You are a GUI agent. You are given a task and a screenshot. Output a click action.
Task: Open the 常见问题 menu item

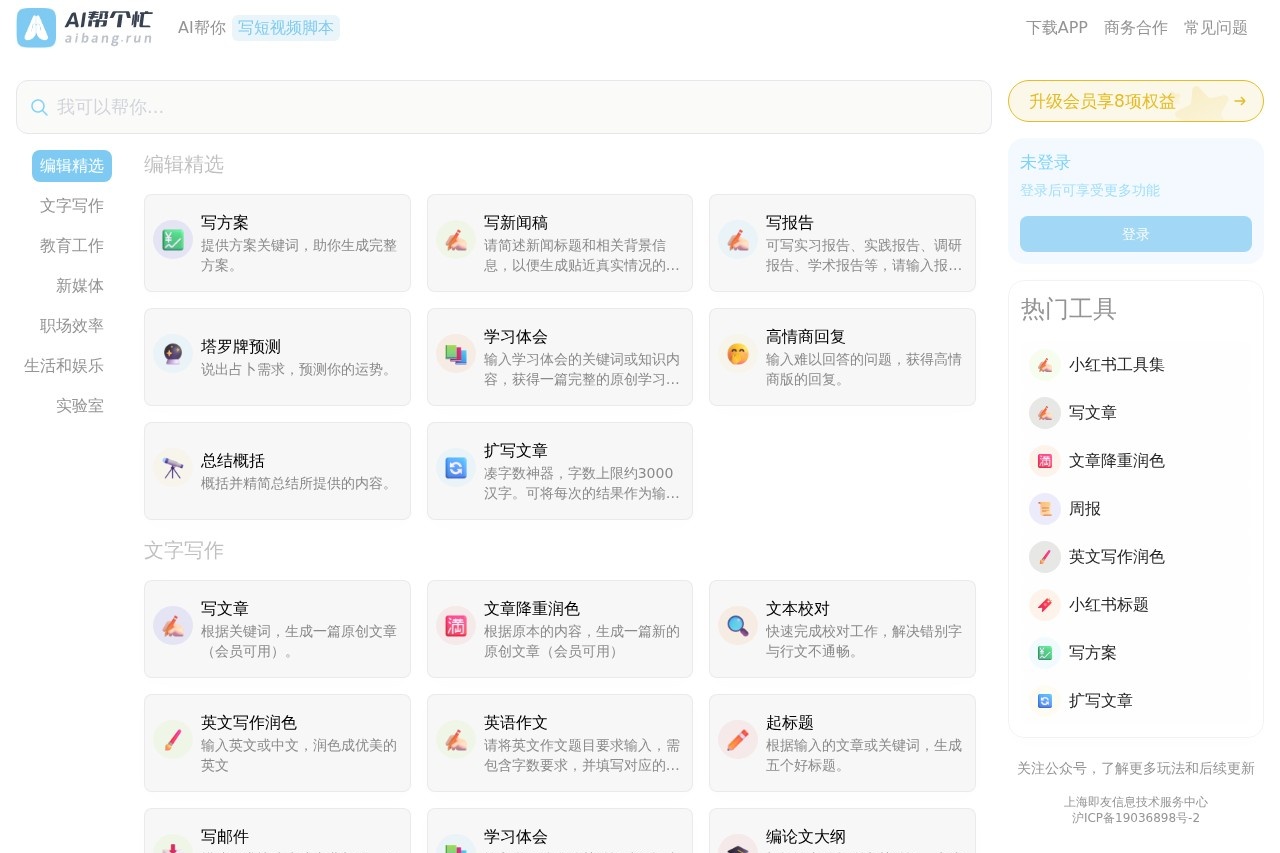click(x=1214, y=28)
